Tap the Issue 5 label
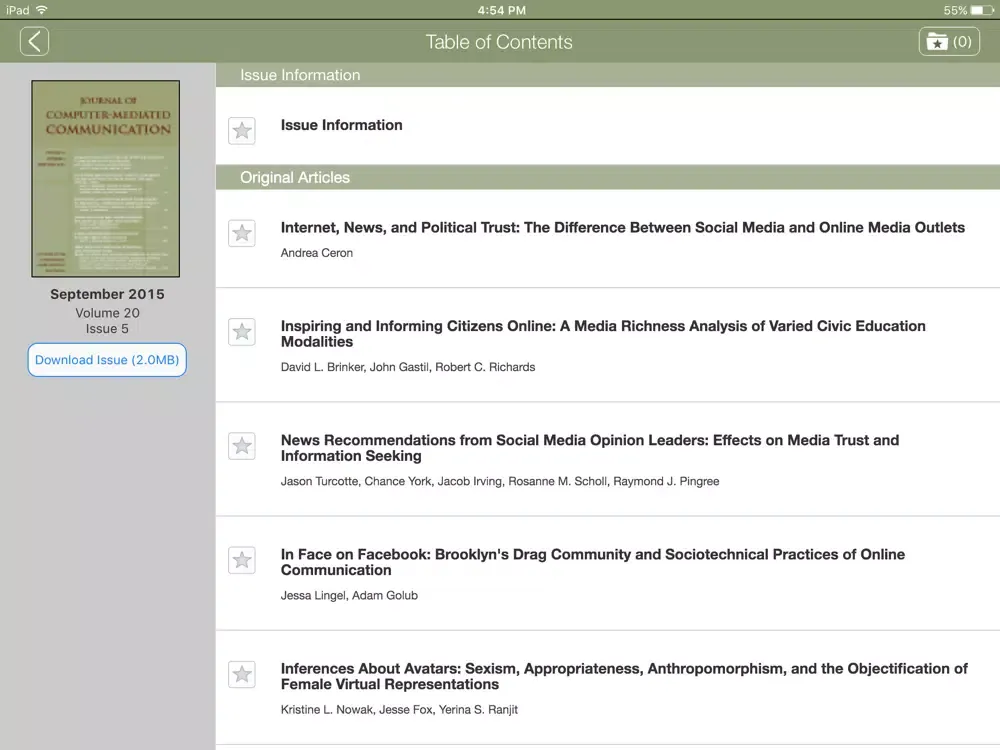Viewport: 1000px width, 750px height. 107,329
